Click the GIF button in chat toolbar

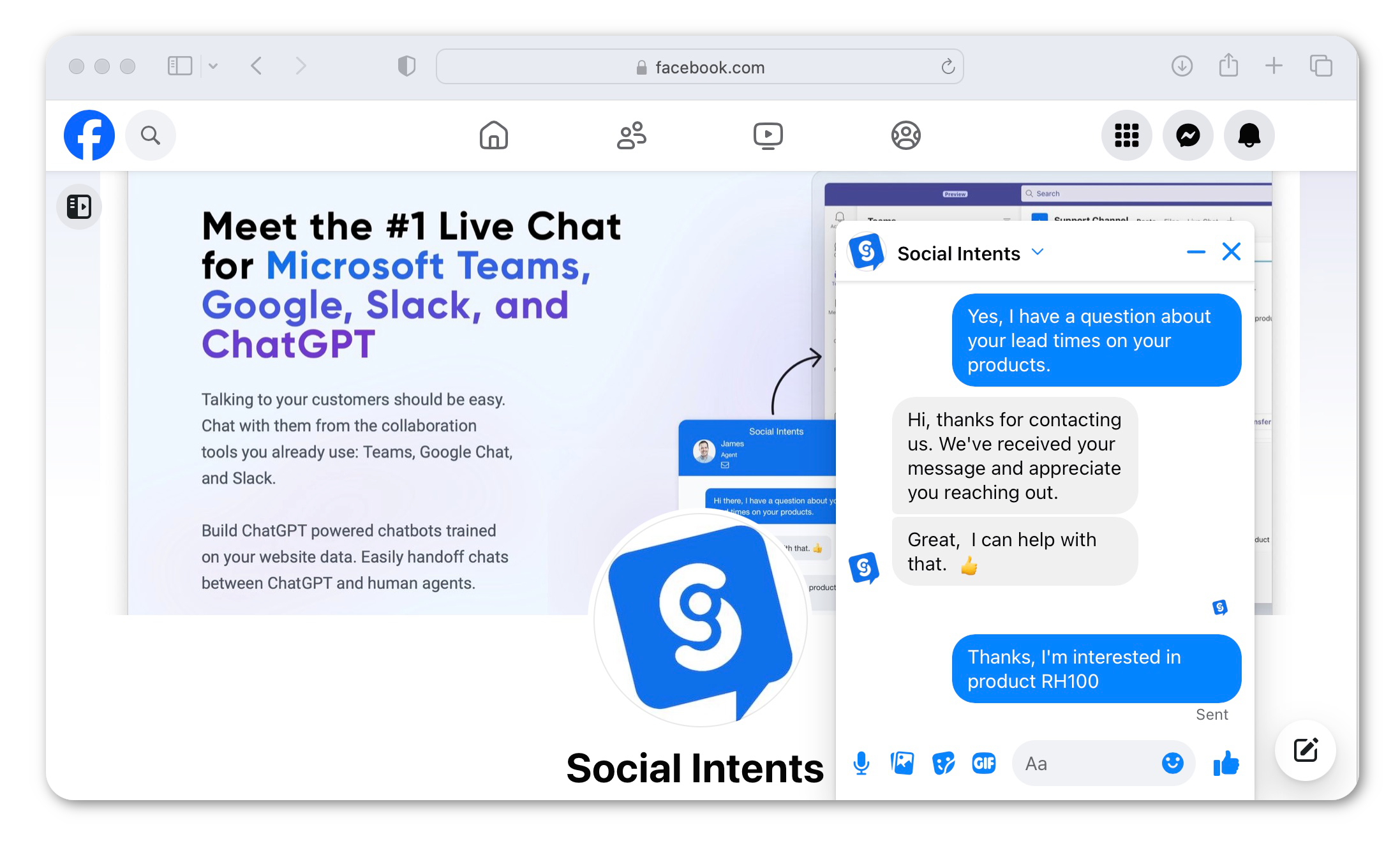(x=982, y=763)
